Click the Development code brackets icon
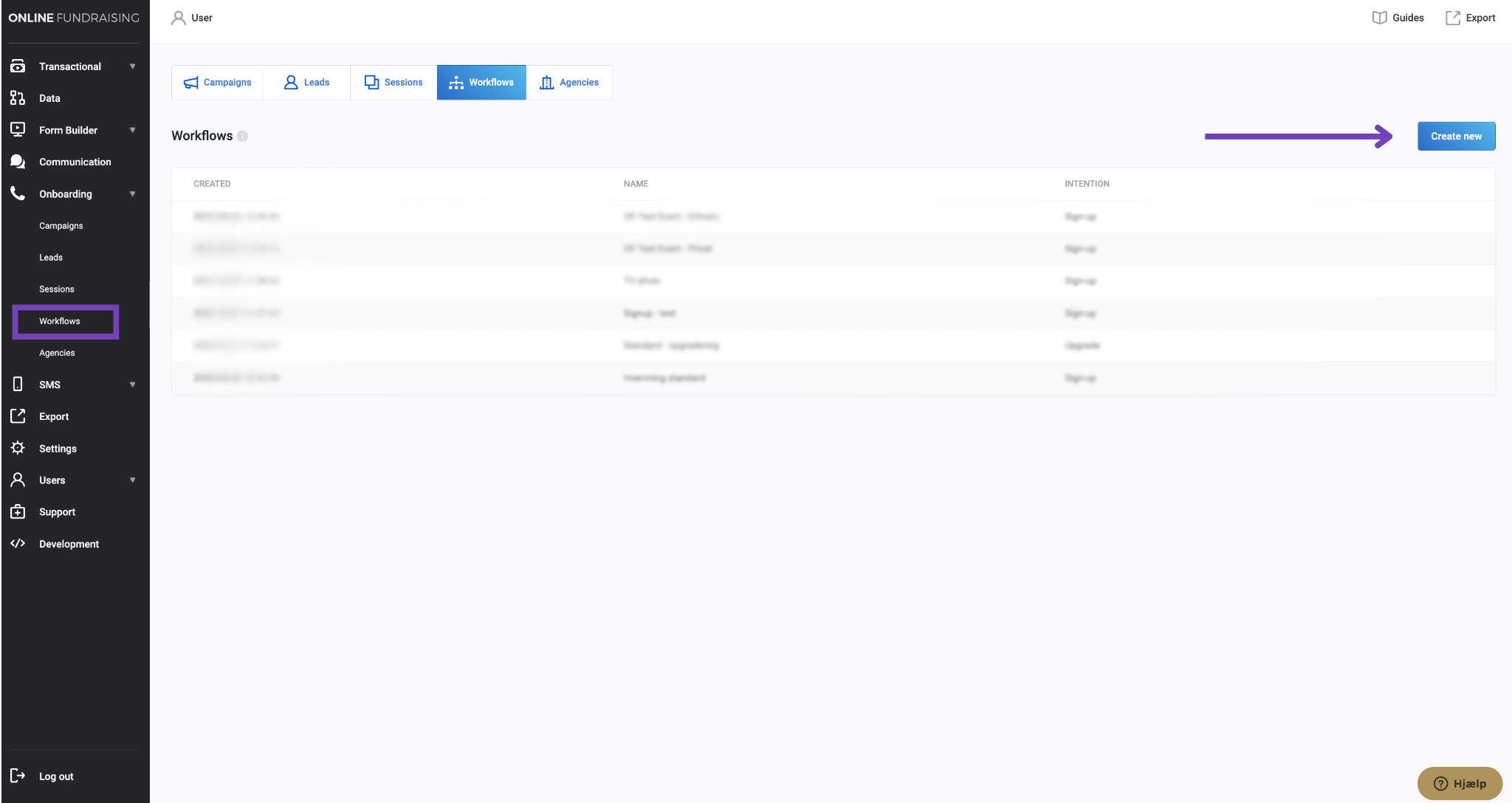This screenshot has width=1512, height=803. click(18, 543)
